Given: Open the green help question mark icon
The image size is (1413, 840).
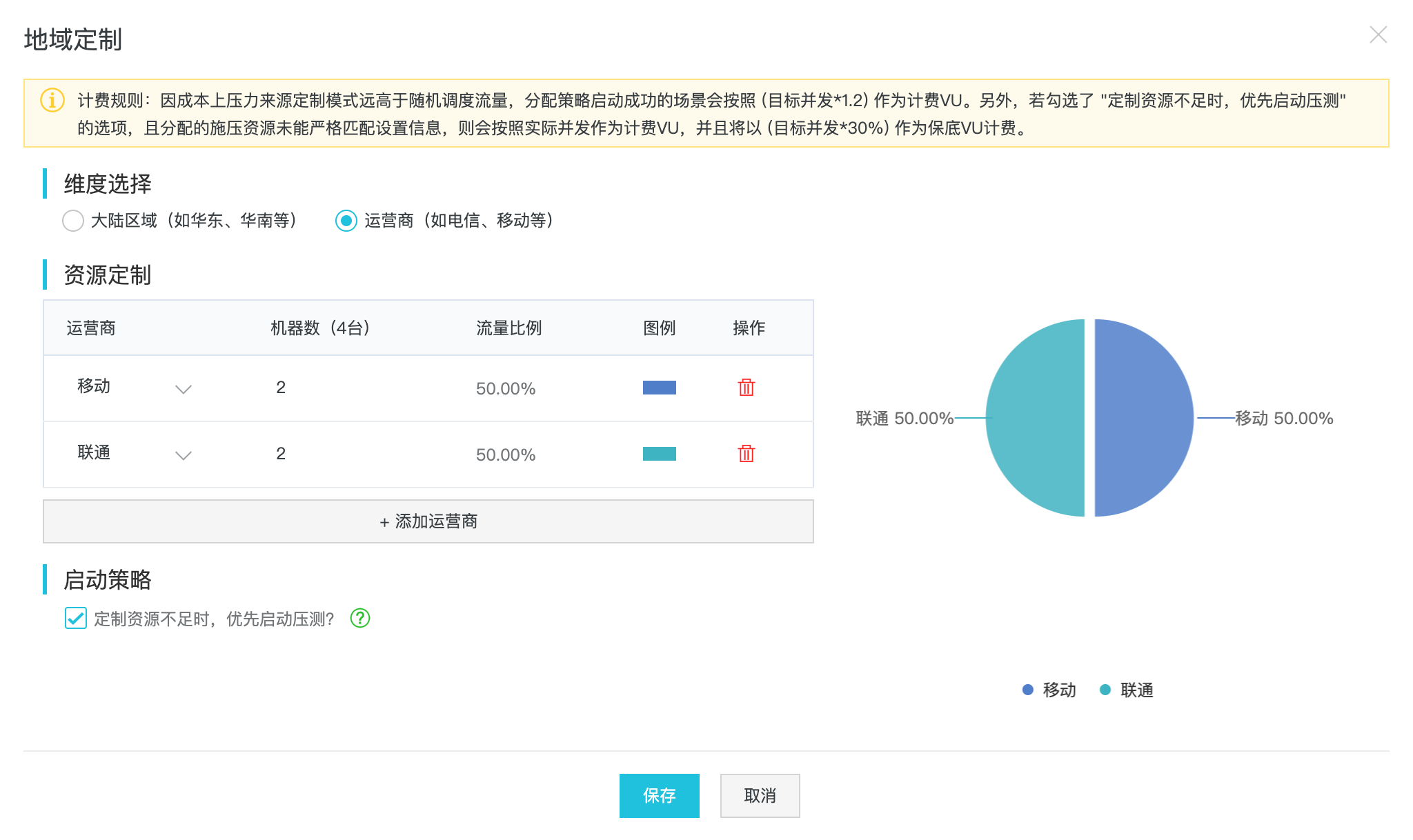Looking at the screenshot, I should [360, 618].
